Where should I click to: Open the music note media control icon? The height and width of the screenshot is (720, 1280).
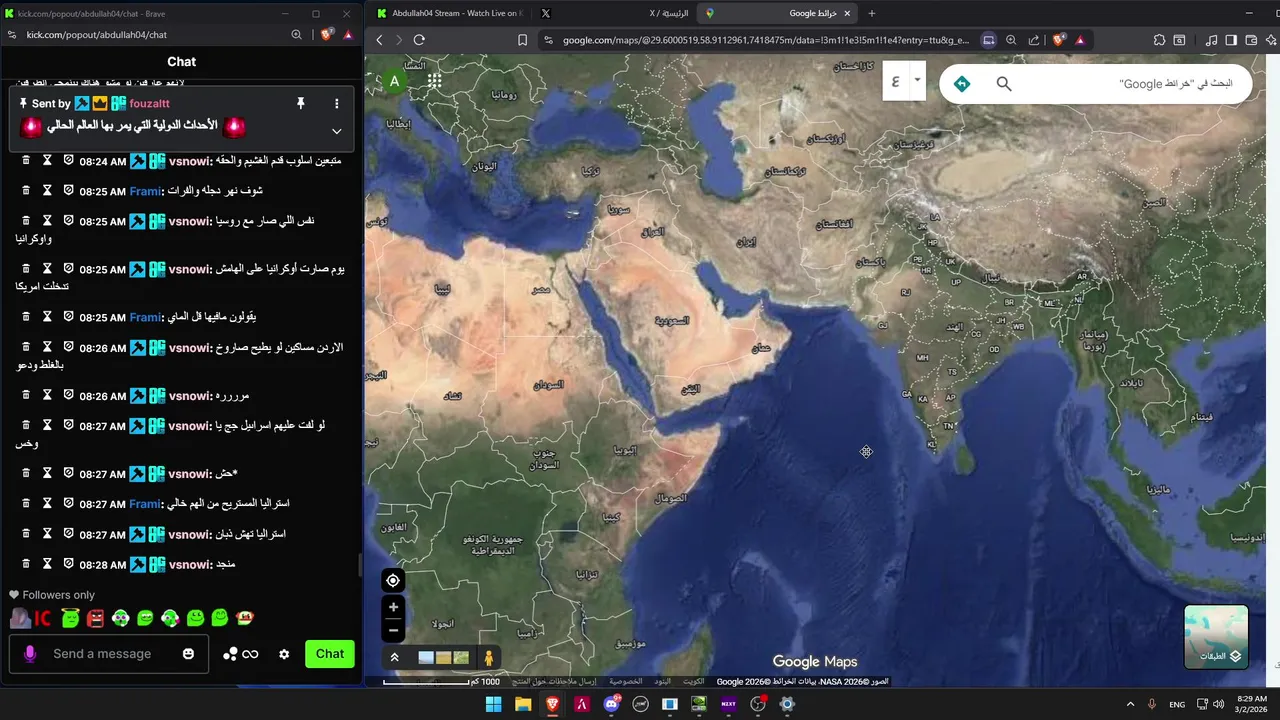pyautogui.click(x=1212, y=40)
